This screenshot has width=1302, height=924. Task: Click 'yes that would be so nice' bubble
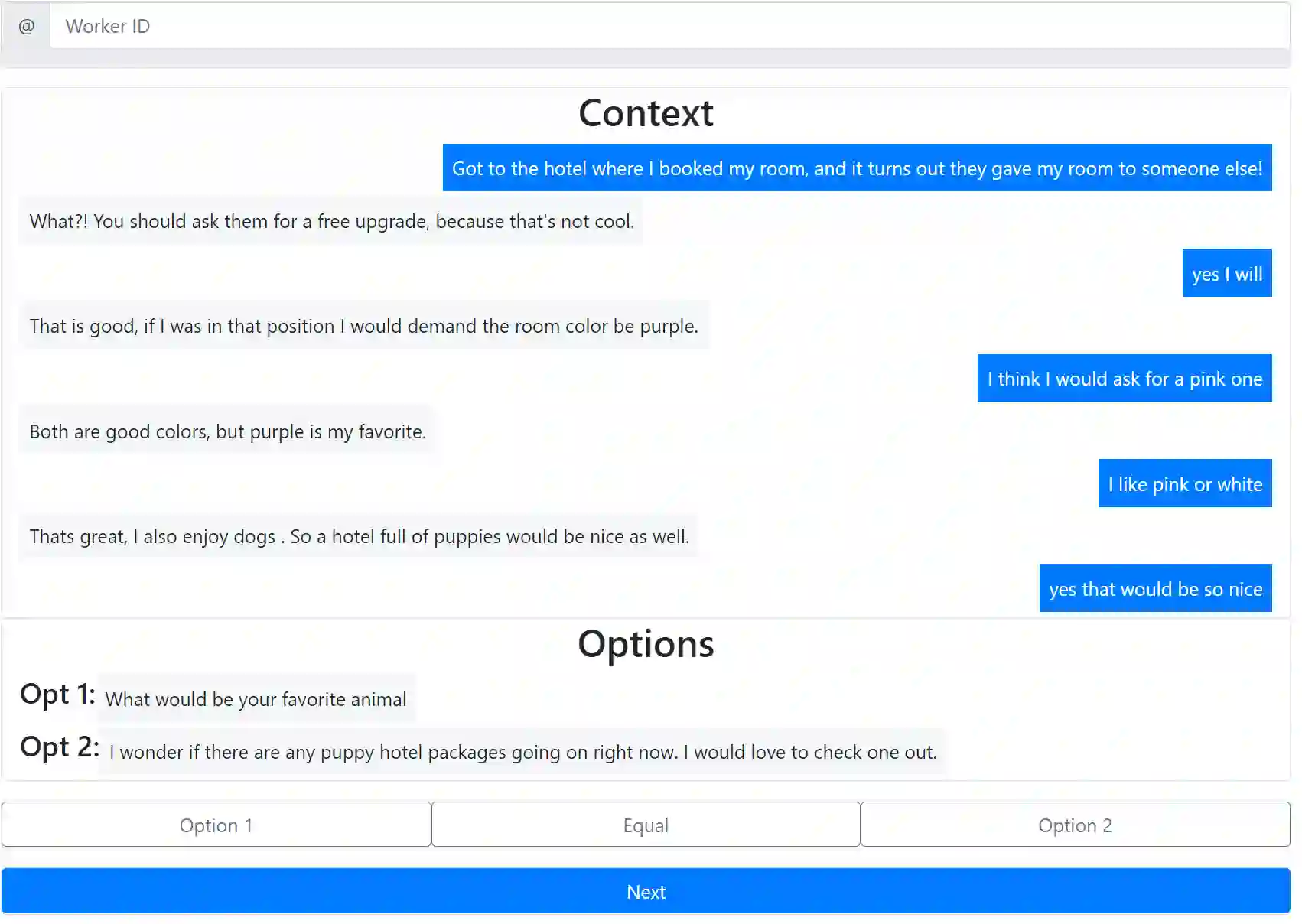tap(1155, 589)
